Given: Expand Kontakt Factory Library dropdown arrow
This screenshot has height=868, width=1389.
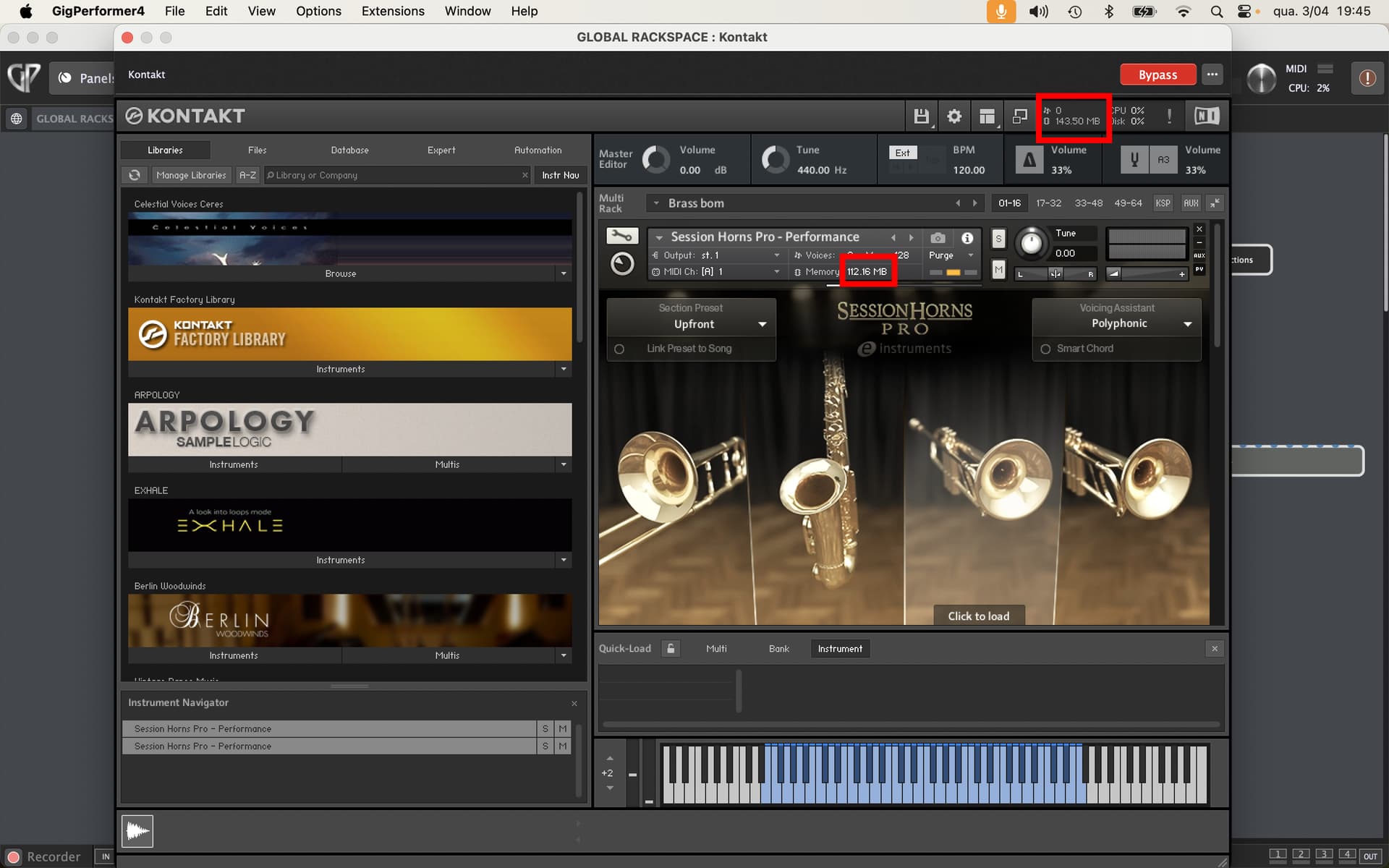Looking at the screenshot, I should [564, 369].
